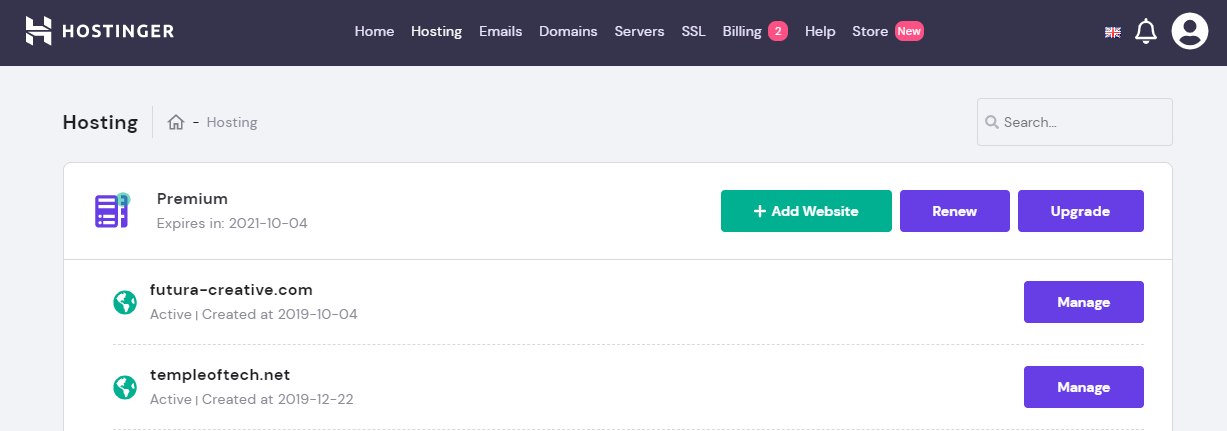Screen dimensions: 1227x431
Task: Upgrade the Premium plan
Action: point(1081,211)
